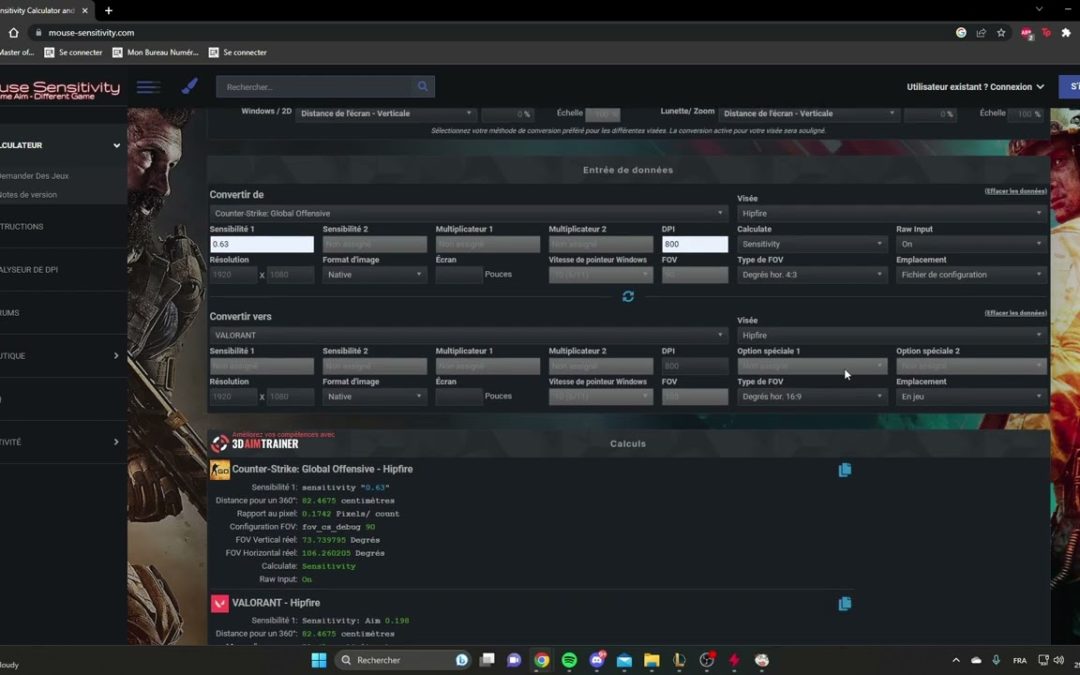Click the browser home icon
Image resolution: width=1080 pixels, height=675 pixels.
coord(13,32)
